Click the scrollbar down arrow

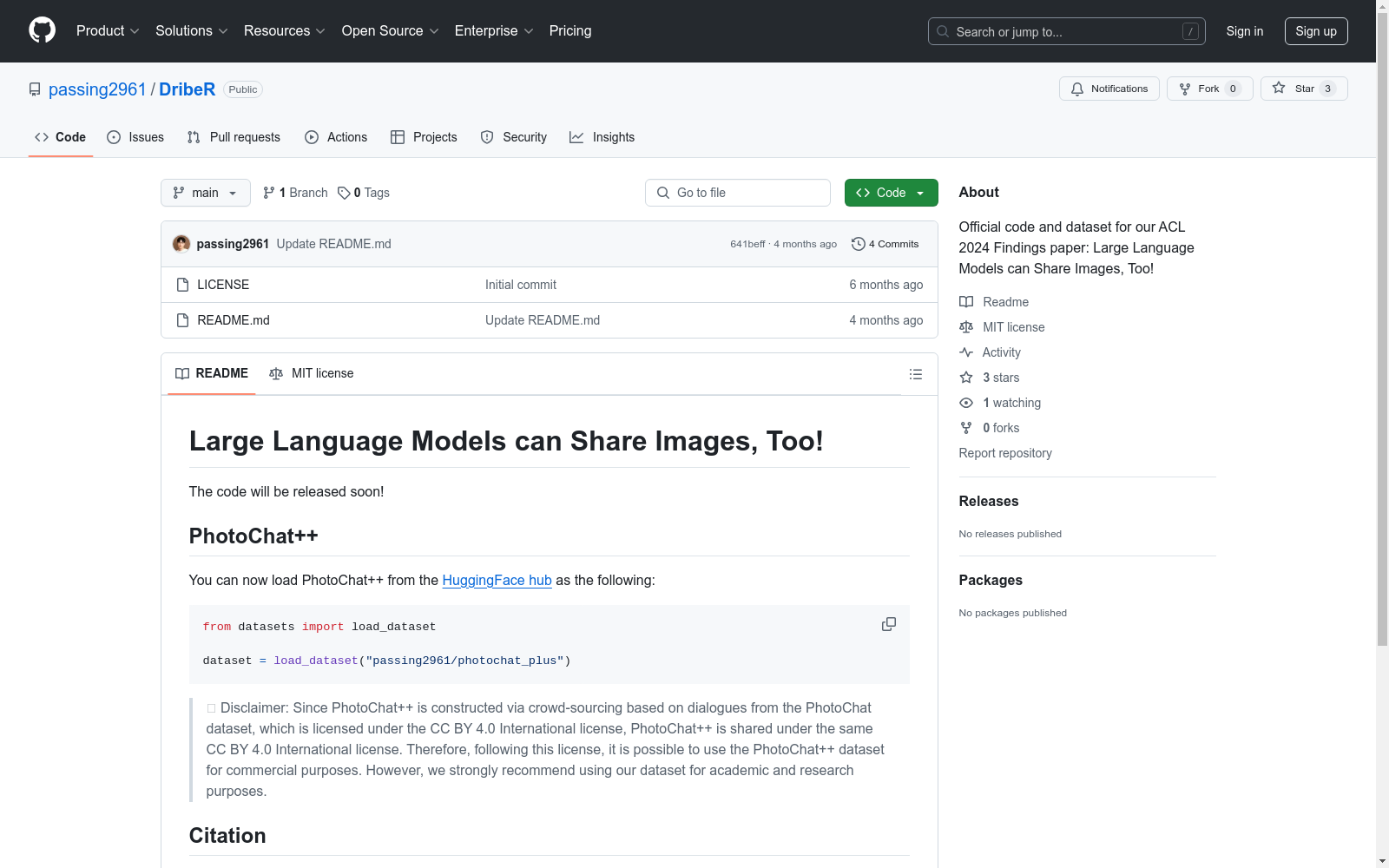(x=1382, y=861)
